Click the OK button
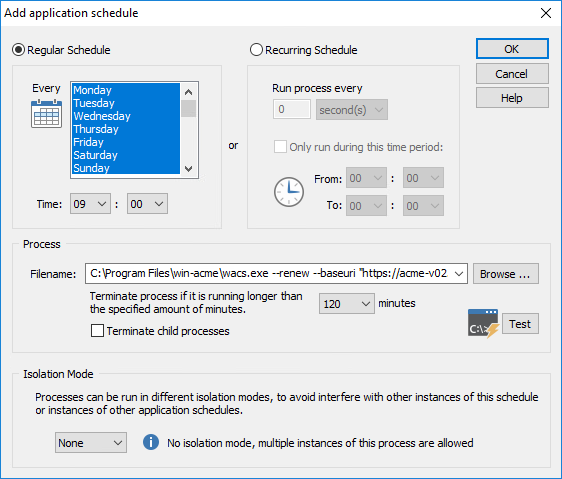Viewport: 562px width, 479px height. pos(512,49)
